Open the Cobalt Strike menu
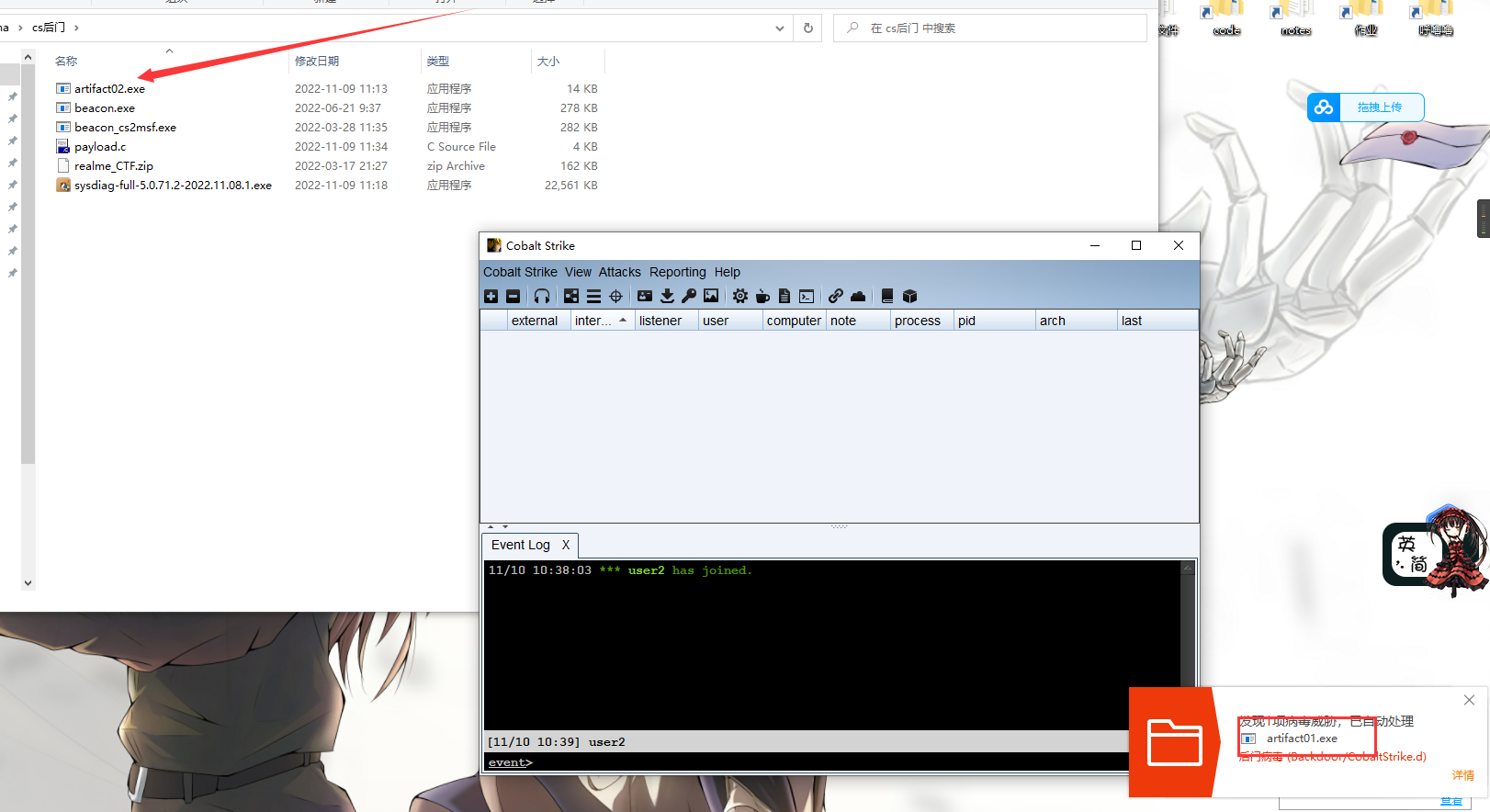The image size is (1490, 812). tap(520, 272)
